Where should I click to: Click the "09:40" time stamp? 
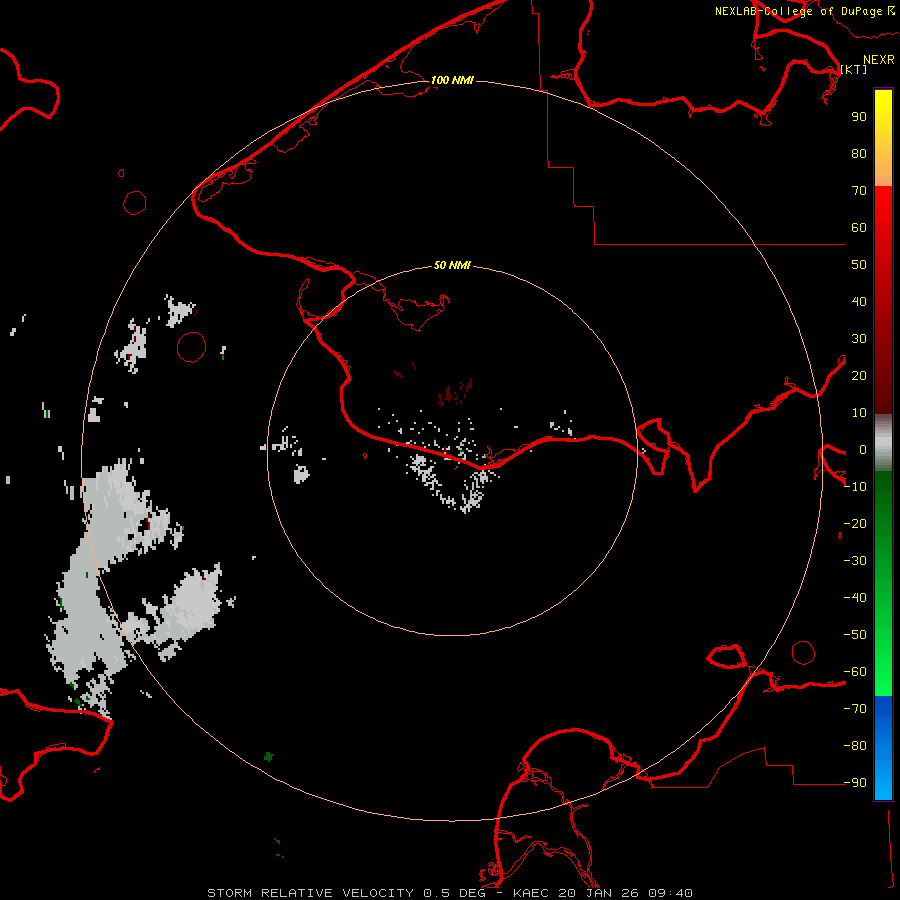pyautogui.click(x=670, y=893)
